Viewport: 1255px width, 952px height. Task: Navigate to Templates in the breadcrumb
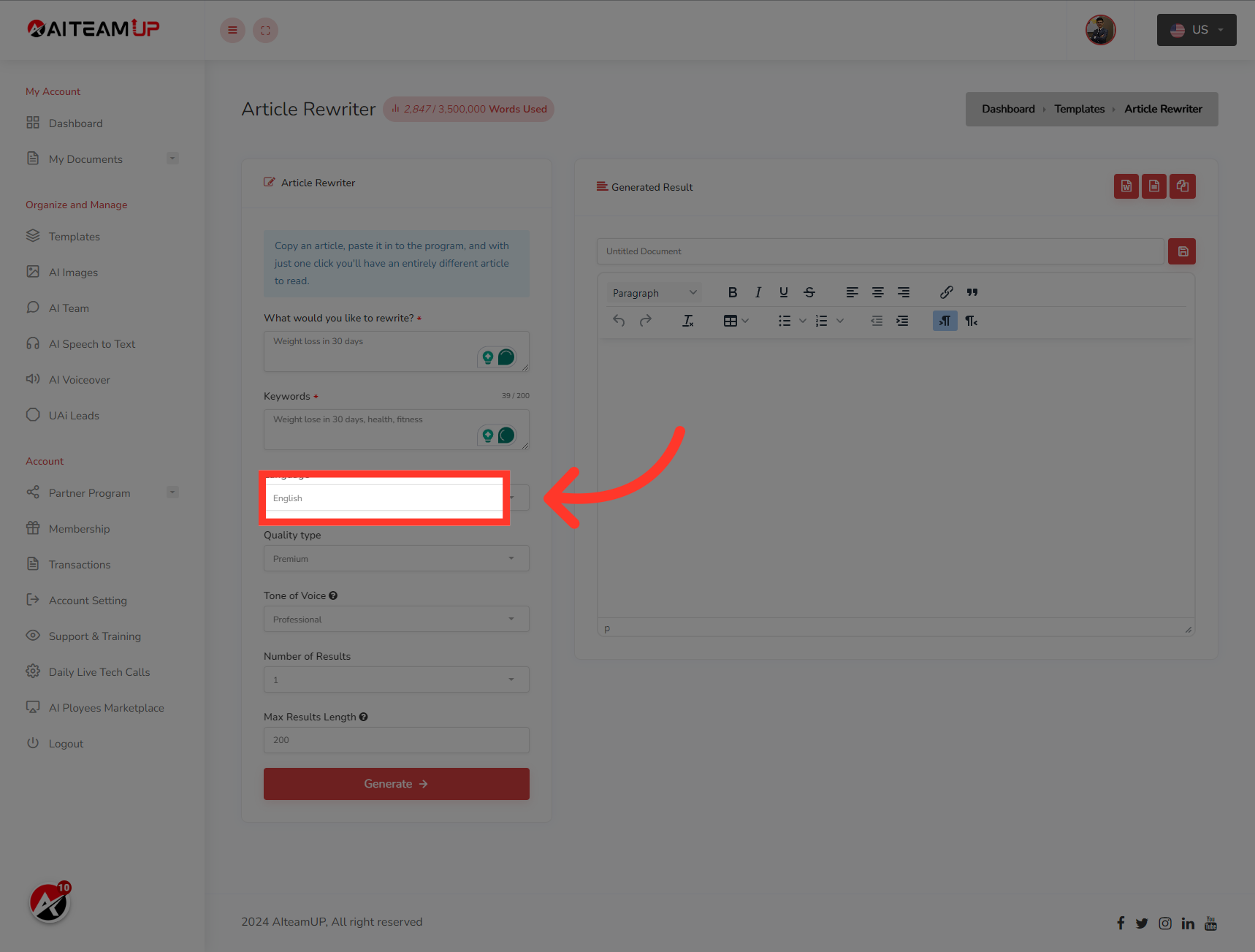[x=1079, y=109]
